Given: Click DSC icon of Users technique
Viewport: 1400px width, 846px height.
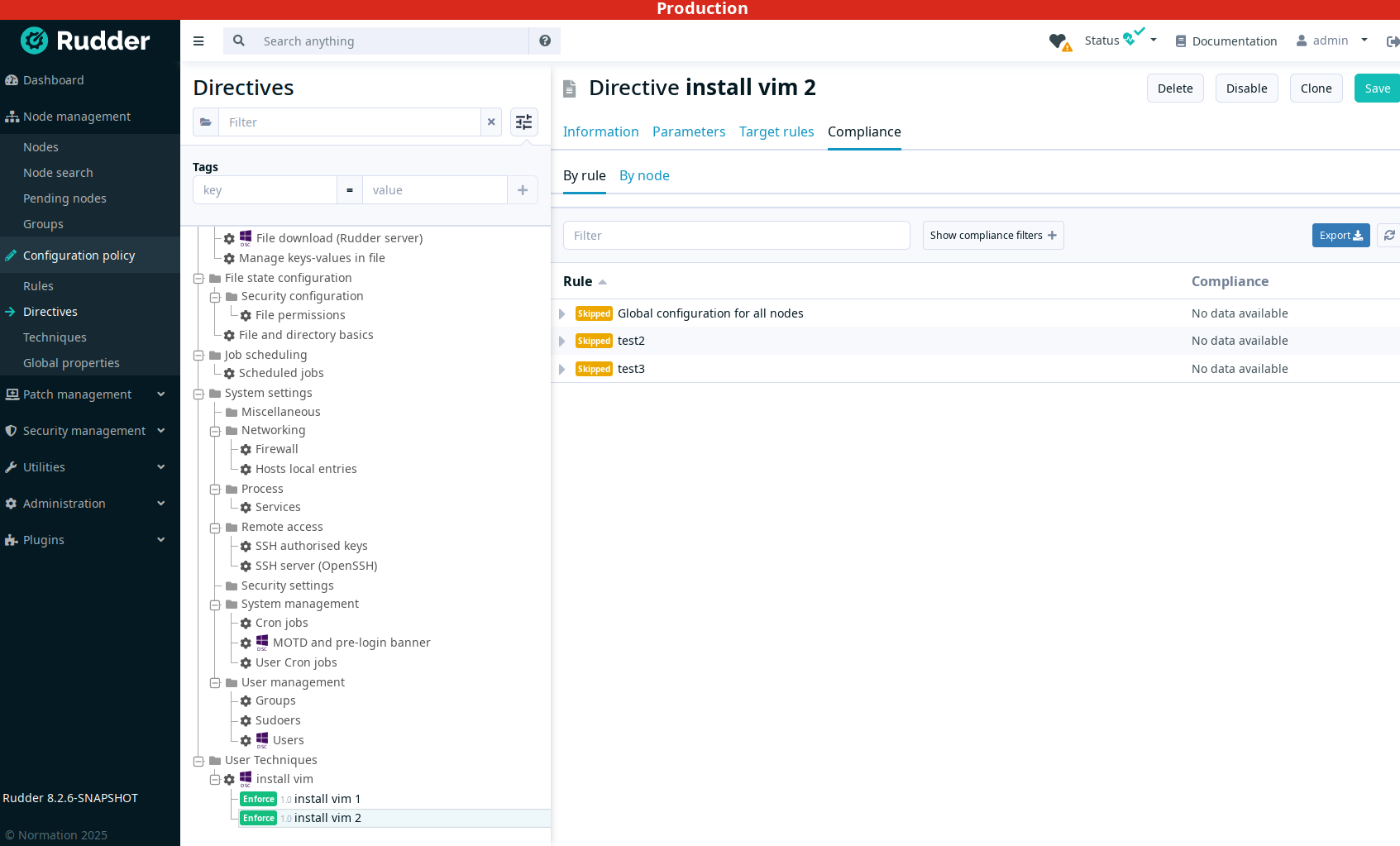Looking at the screenshot, I should coord(262,740).
